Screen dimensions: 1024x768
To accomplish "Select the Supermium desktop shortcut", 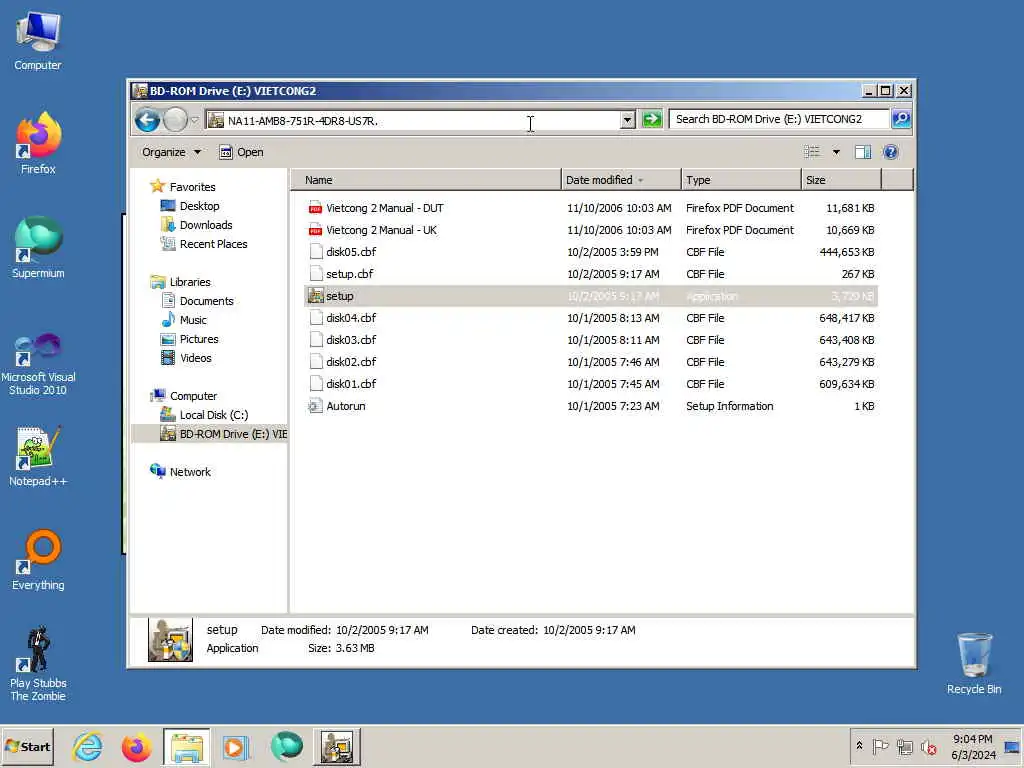I will point(38,248).
